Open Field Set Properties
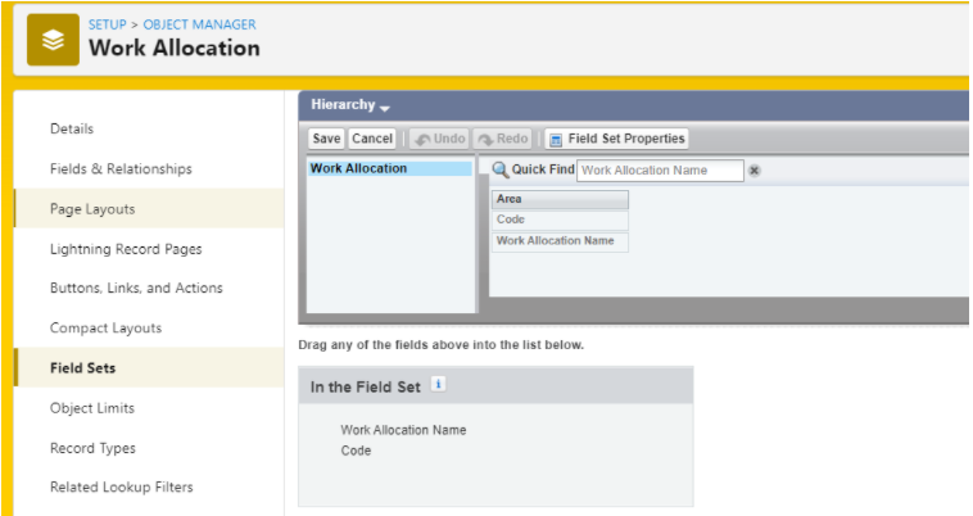Image resolution: width=973 pixels, height=516 pixels. click(616, 139)
